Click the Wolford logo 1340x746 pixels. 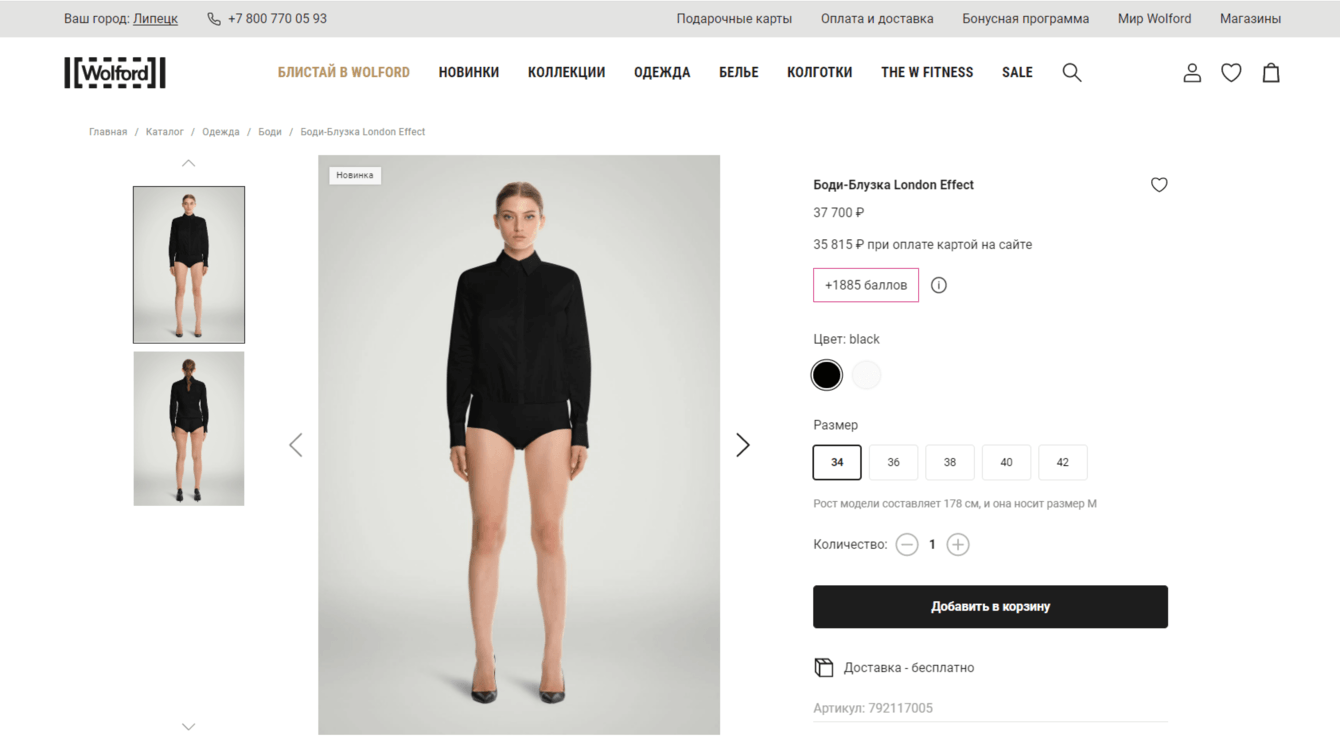click(x=115, y=72)
